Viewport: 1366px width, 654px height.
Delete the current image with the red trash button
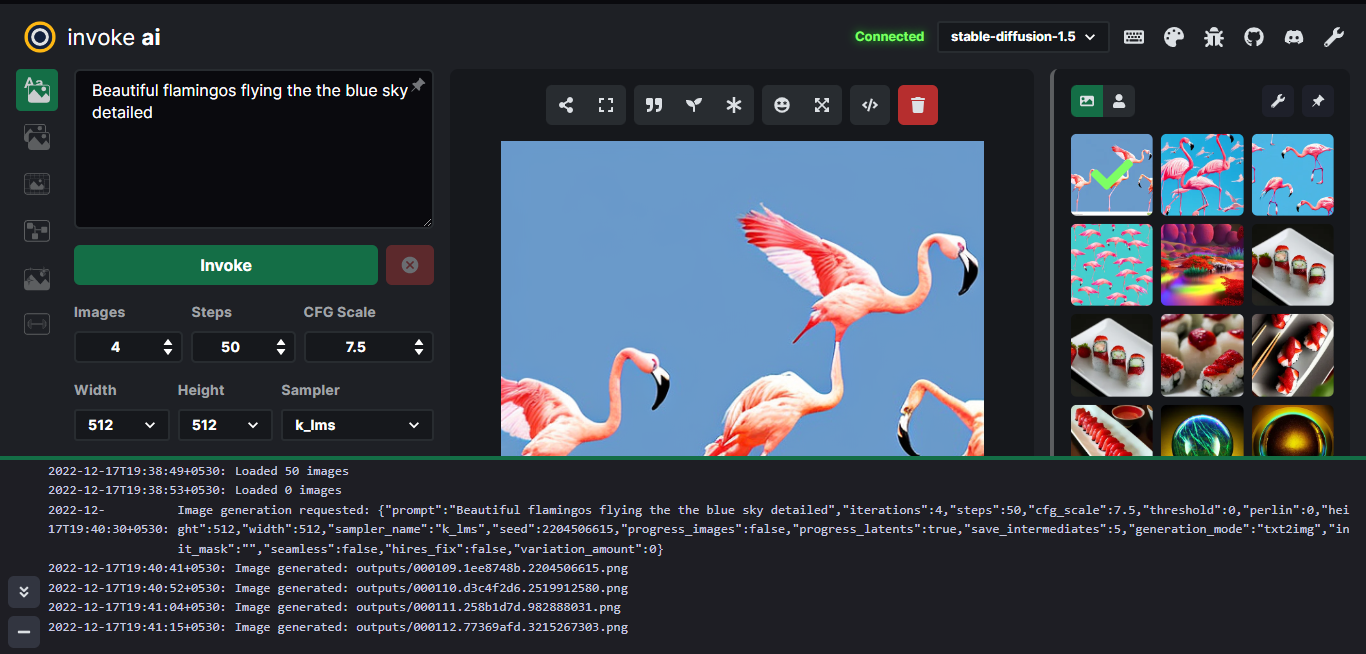[918, 105]
